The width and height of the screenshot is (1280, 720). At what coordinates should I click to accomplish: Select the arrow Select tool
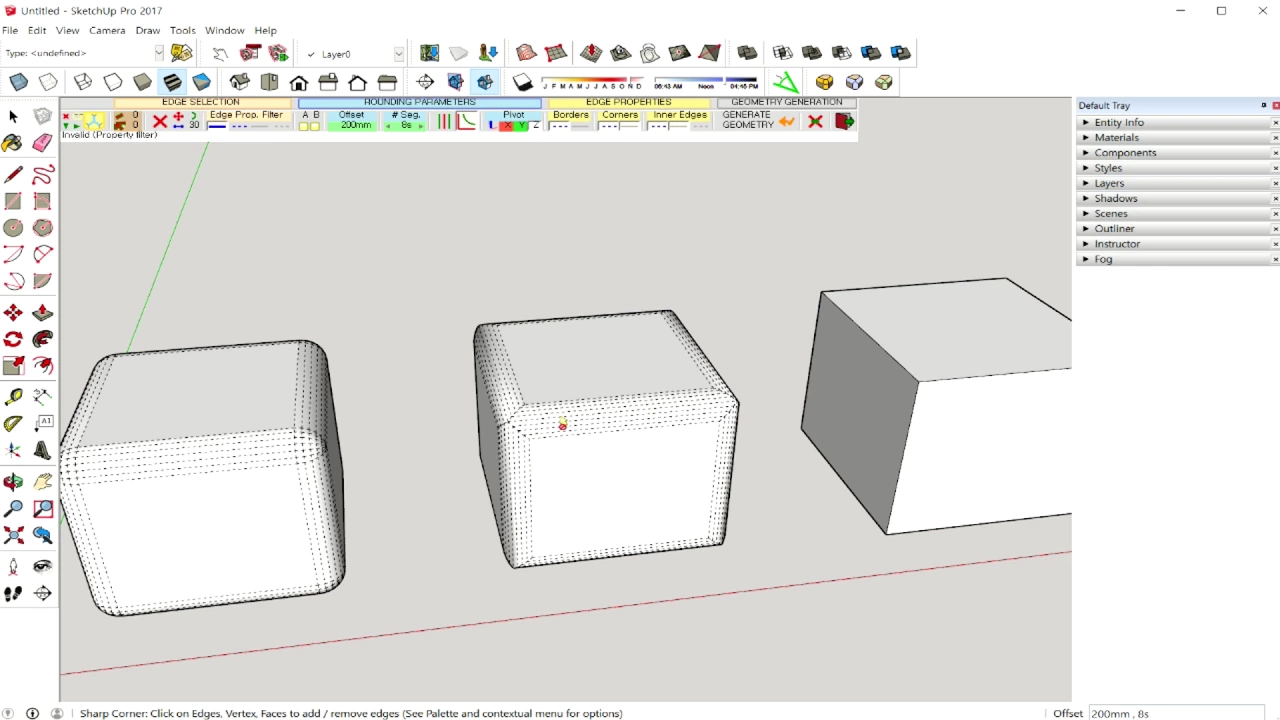(x=13, y=117)
